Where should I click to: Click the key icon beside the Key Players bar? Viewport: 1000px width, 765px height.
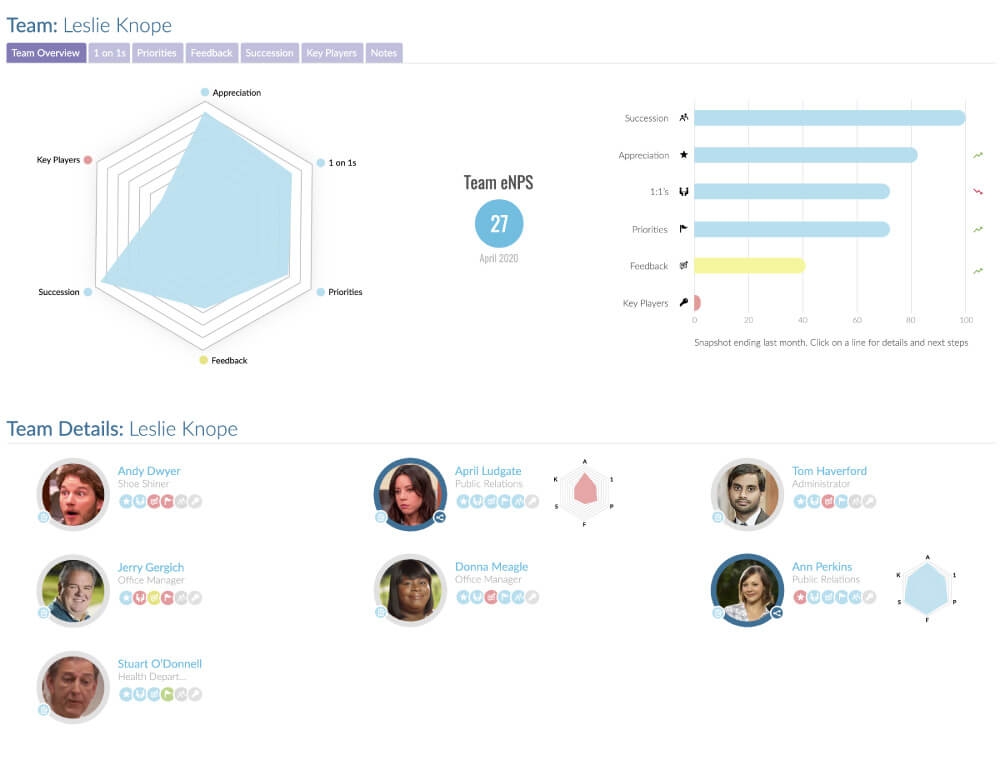click(x=684, y=301)
